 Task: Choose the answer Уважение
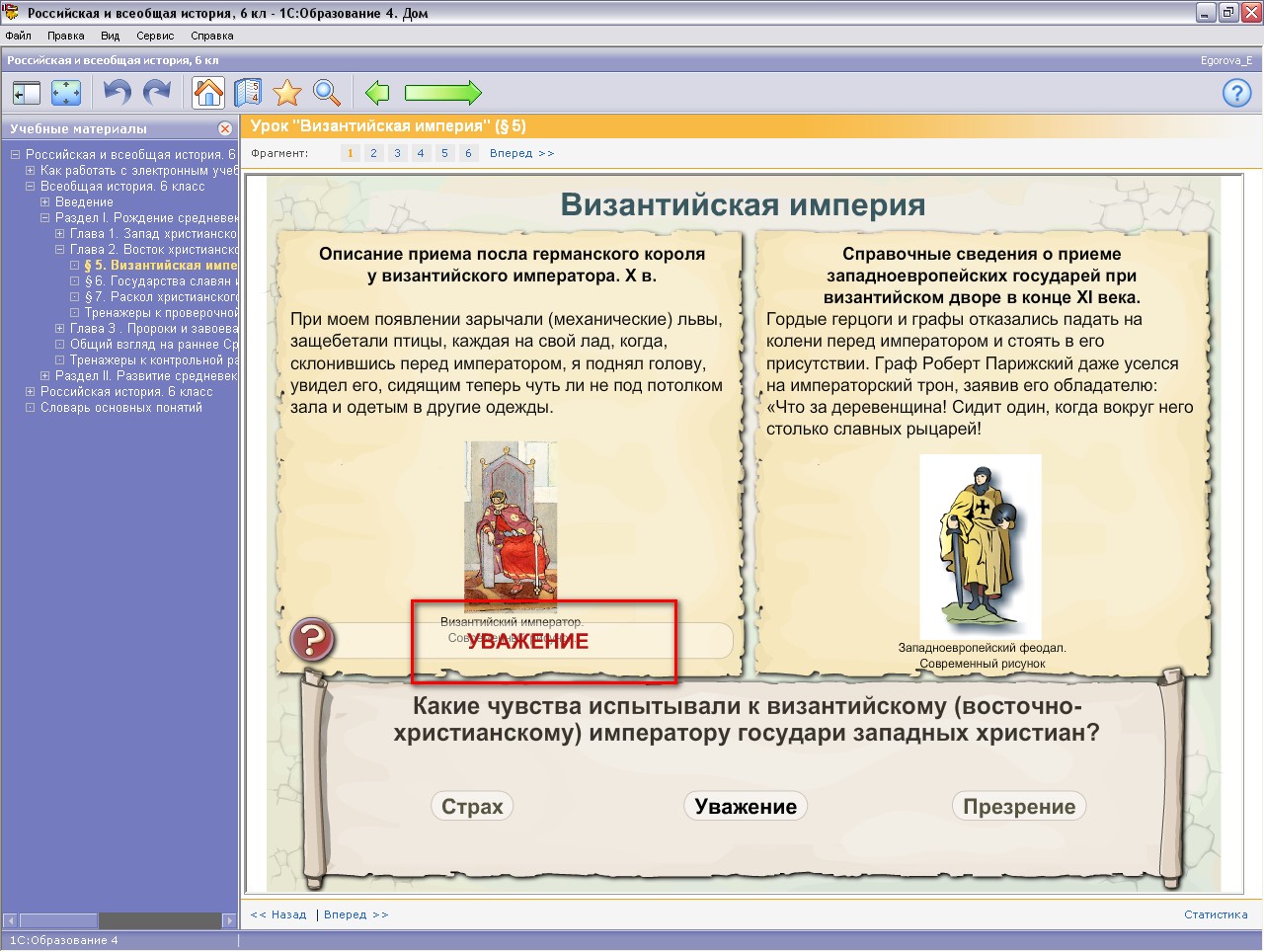tap(746, 807)
